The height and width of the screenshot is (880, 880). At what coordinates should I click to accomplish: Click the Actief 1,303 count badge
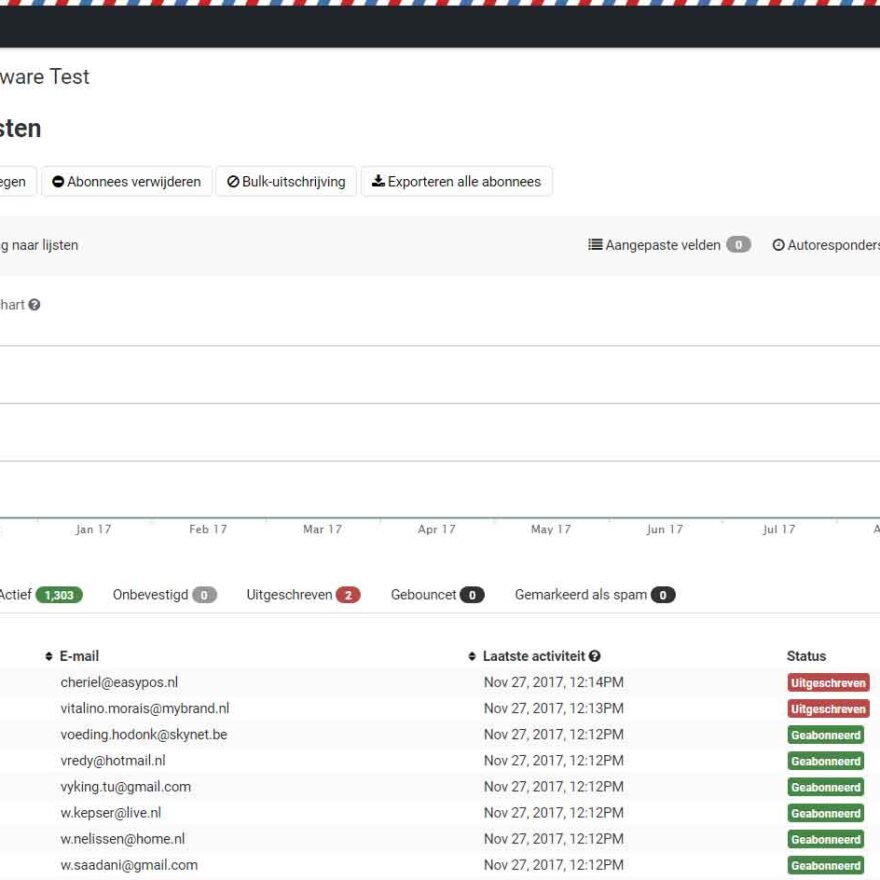click(59, 595)
